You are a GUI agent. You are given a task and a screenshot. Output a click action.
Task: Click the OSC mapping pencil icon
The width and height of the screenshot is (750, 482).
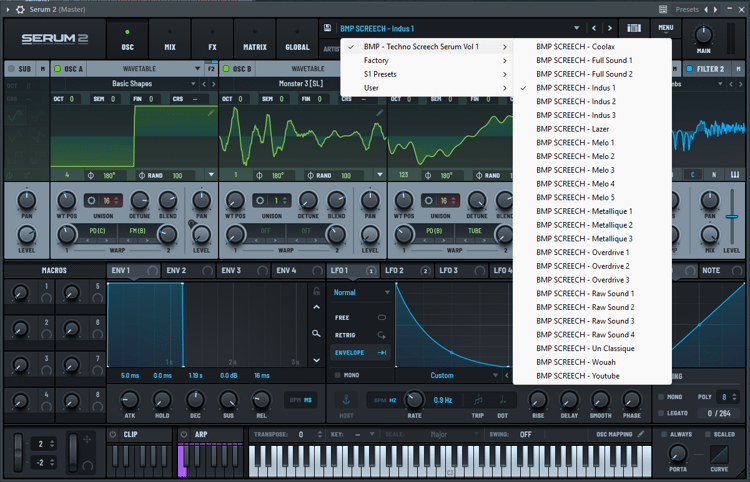[x=641, y=434]
